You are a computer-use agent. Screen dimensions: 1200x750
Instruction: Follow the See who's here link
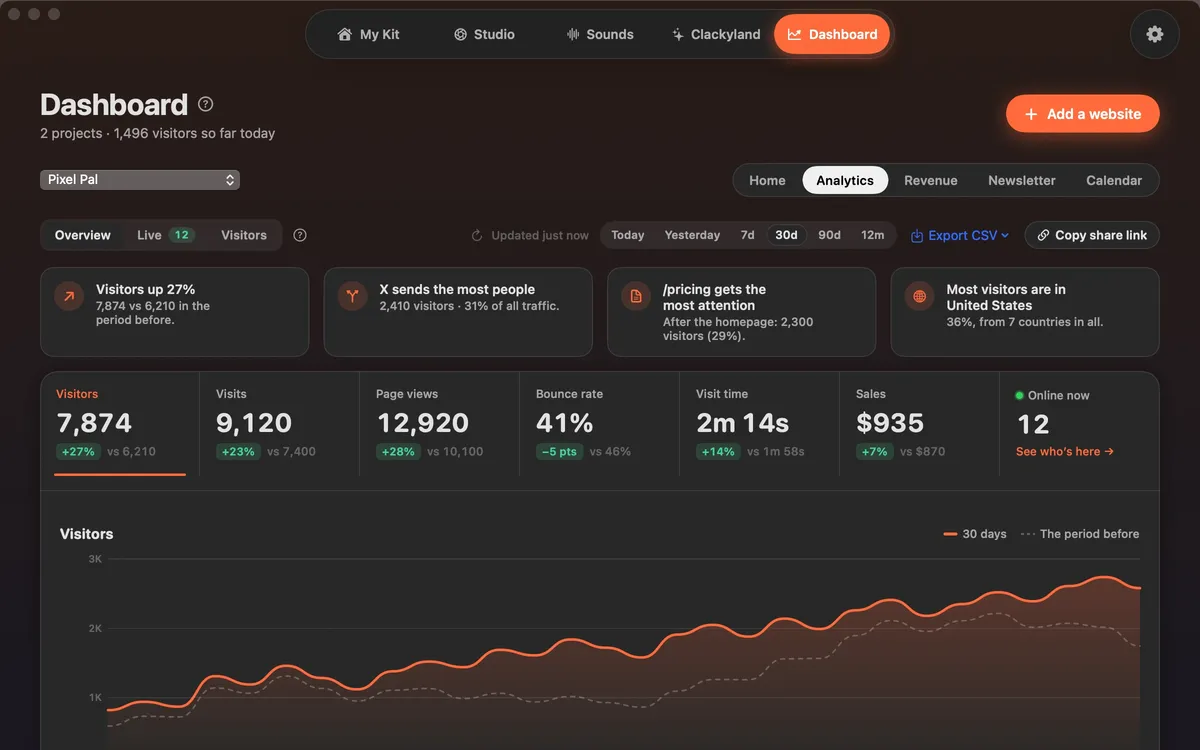(1065, 452)
